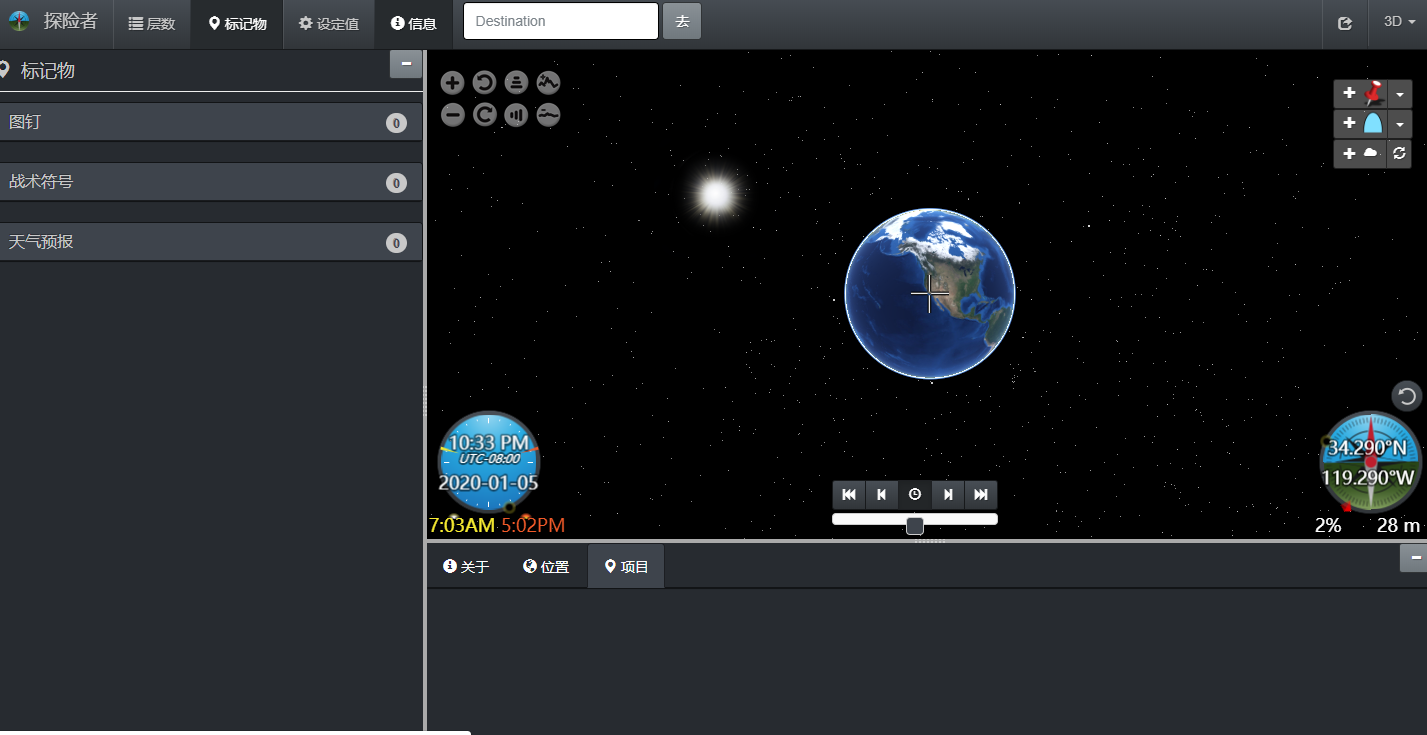The image size is (1427, 735).
Task: Collapse the 标记物 panel with minus button
Action: [405, 64]
